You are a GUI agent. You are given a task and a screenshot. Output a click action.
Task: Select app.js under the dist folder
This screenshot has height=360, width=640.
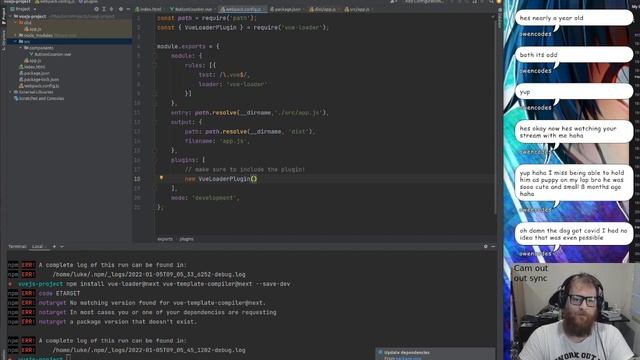(x=33, y=29)
